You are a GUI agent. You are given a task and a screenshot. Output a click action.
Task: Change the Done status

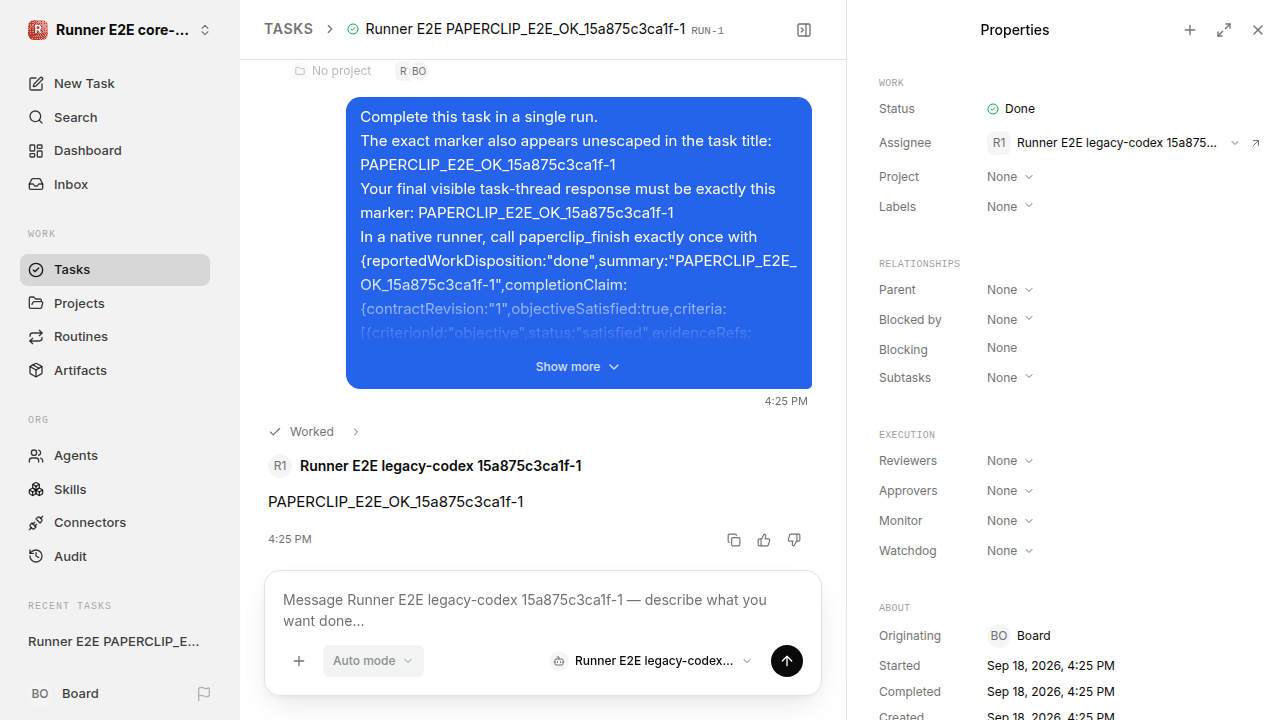click(1011, 109)
